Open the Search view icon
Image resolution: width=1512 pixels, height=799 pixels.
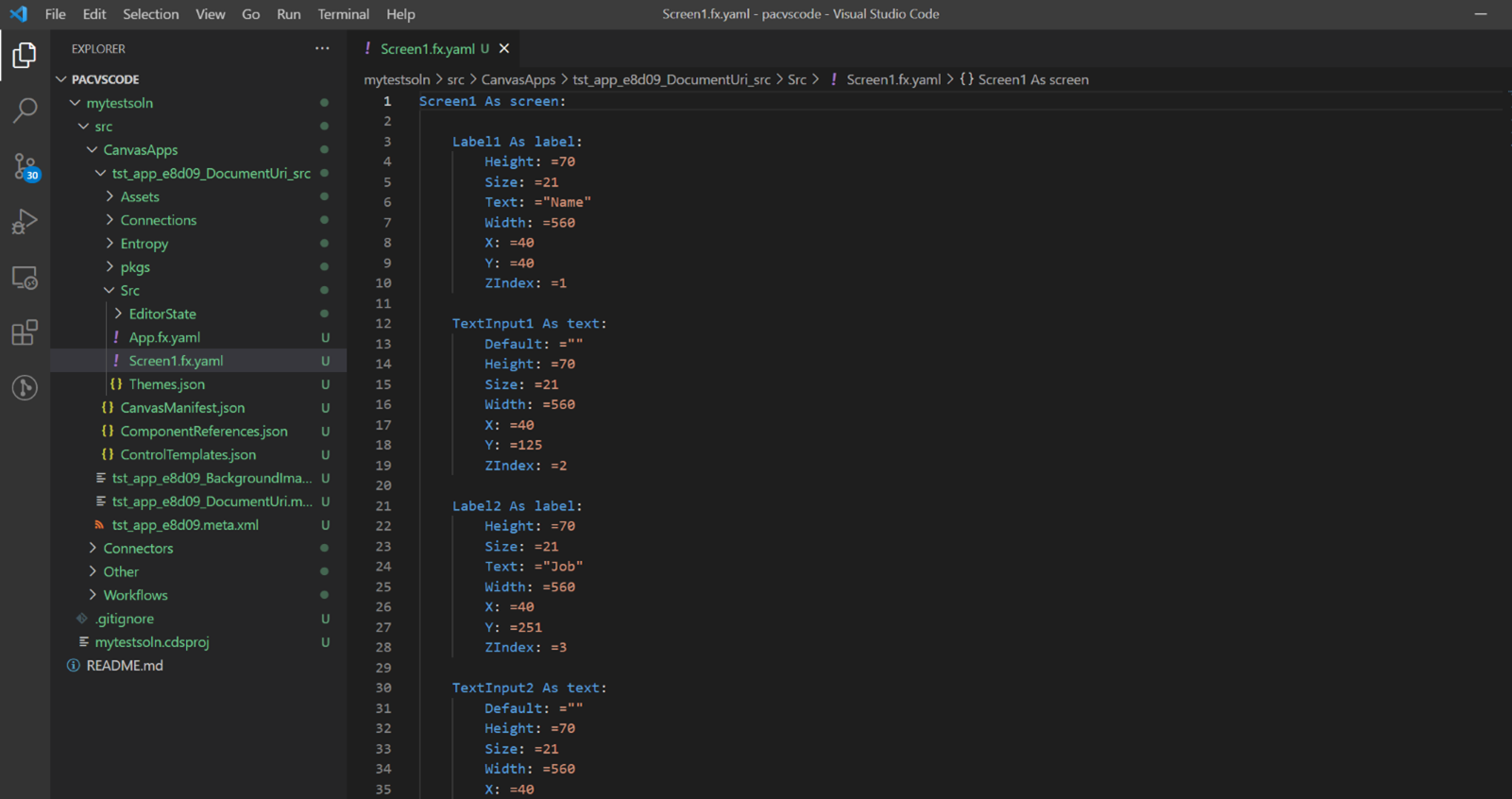[25, 110]
